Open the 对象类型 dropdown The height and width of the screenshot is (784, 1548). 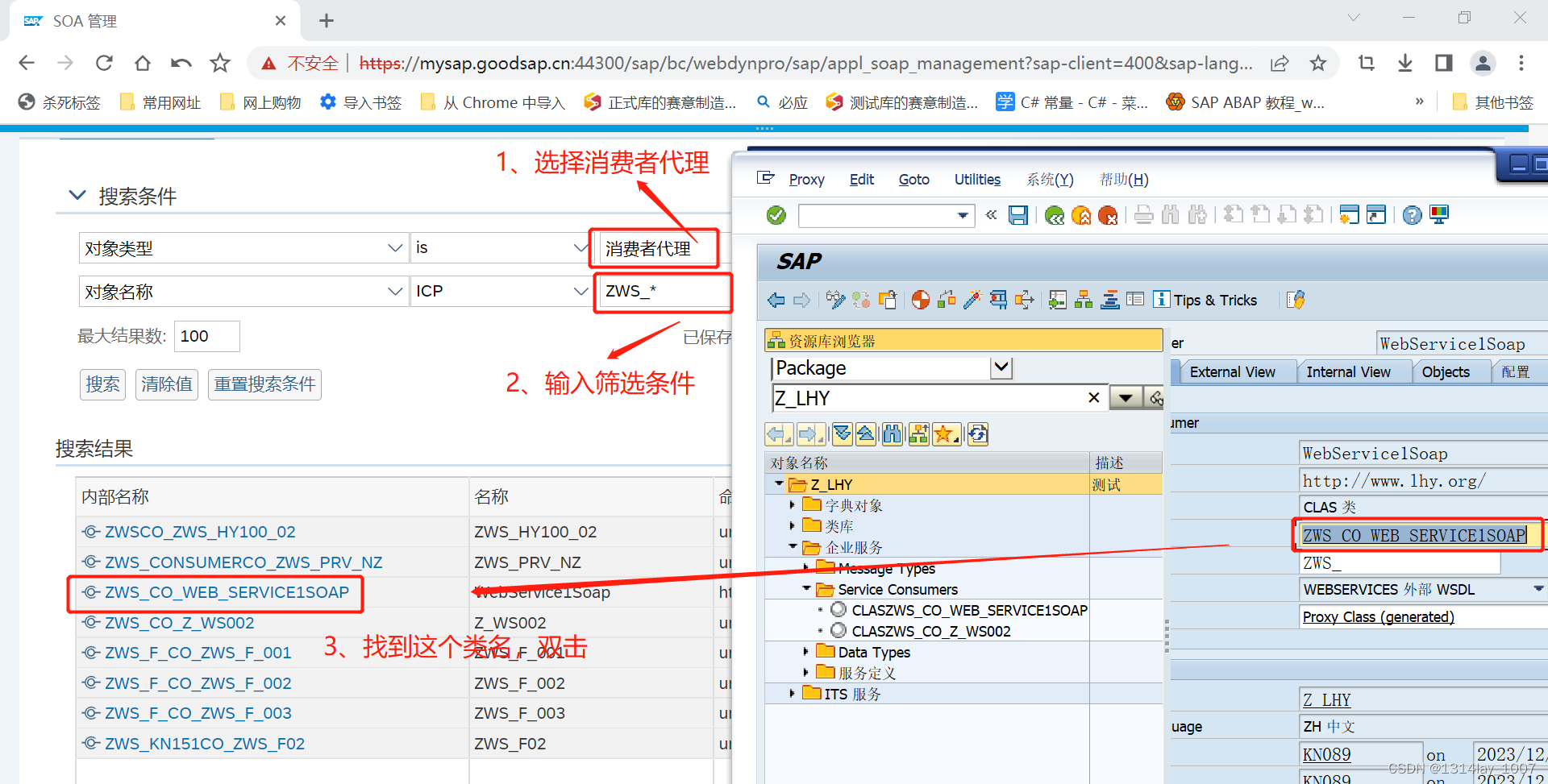point(395,248)
